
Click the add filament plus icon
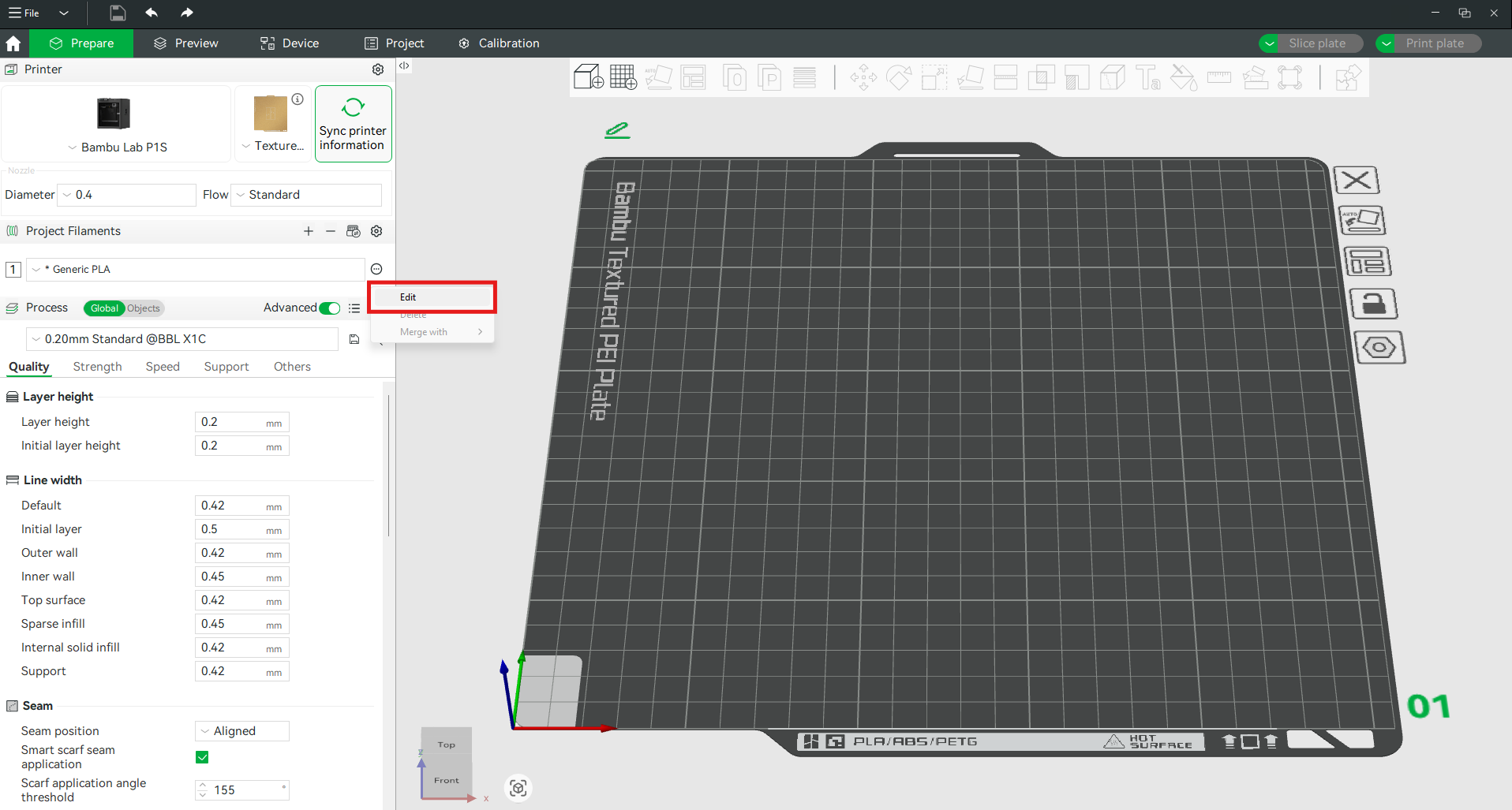[309, 231]
